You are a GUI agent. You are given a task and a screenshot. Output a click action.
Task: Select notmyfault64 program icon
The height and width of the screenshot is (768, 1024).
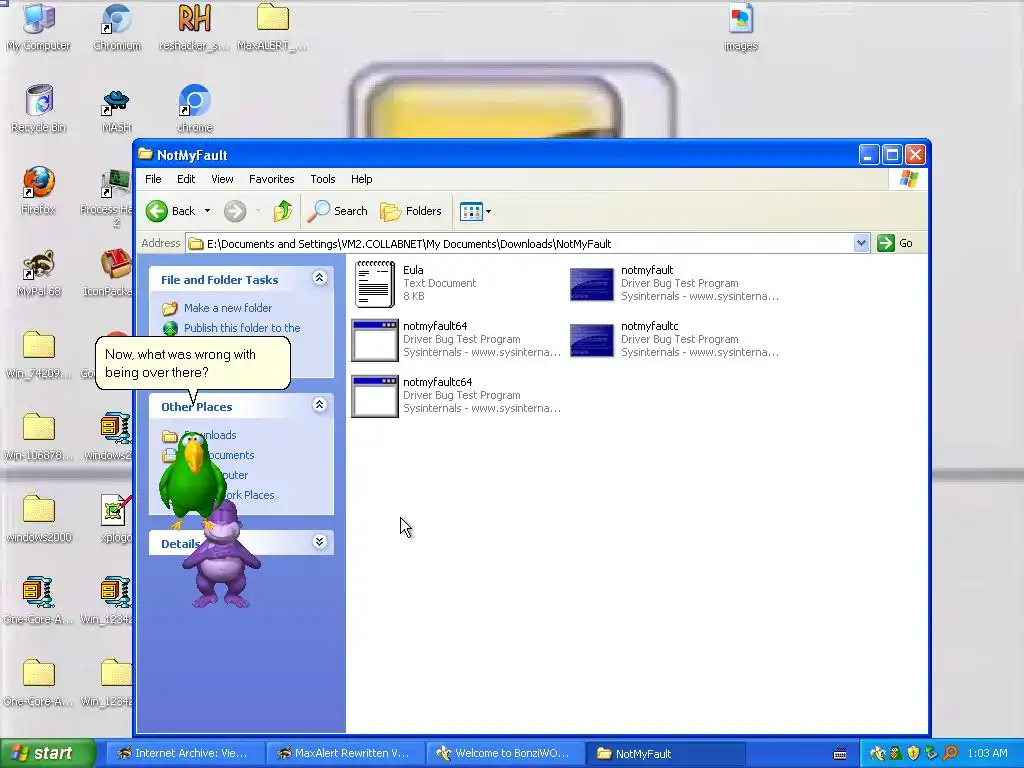coord(375,340)
